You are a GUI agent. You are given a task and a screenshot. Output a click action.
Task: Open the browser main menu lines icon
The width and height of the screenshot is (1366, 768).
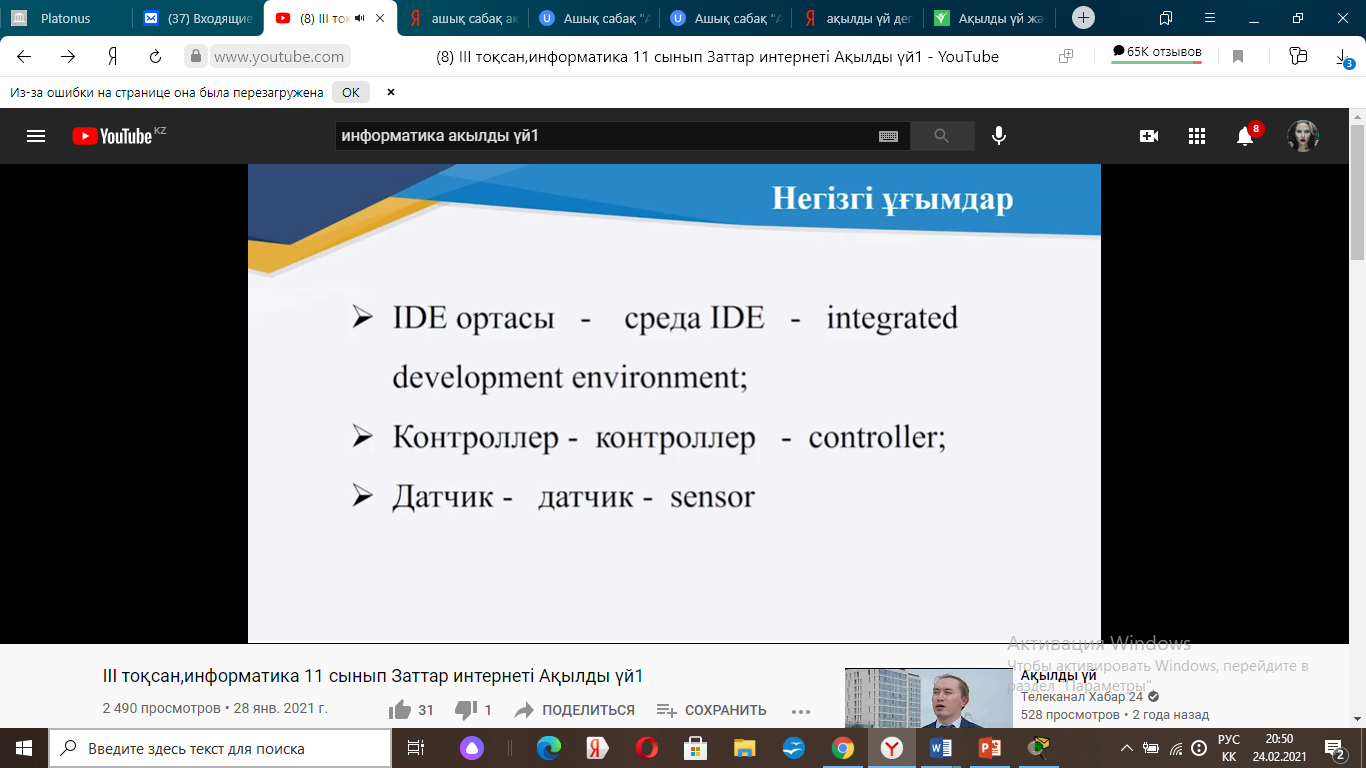tap(1210, 18)
